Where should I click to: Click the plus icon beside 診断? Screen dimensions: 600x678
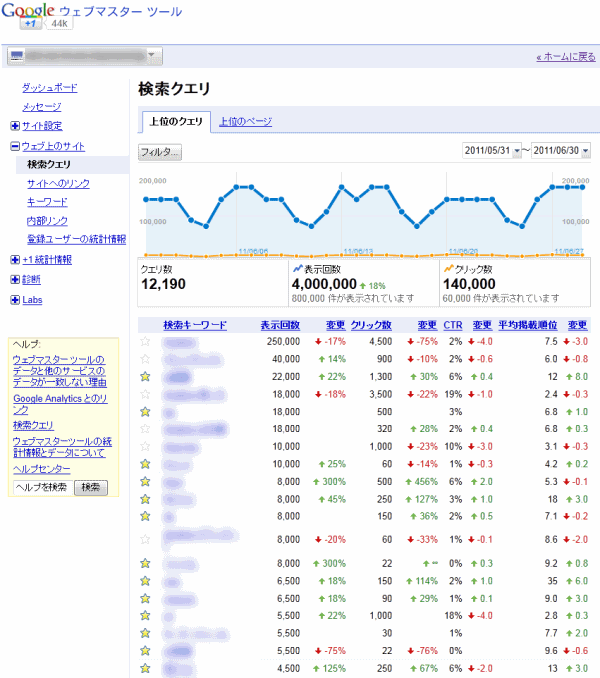pyautogui.click(x=14, y=280)
